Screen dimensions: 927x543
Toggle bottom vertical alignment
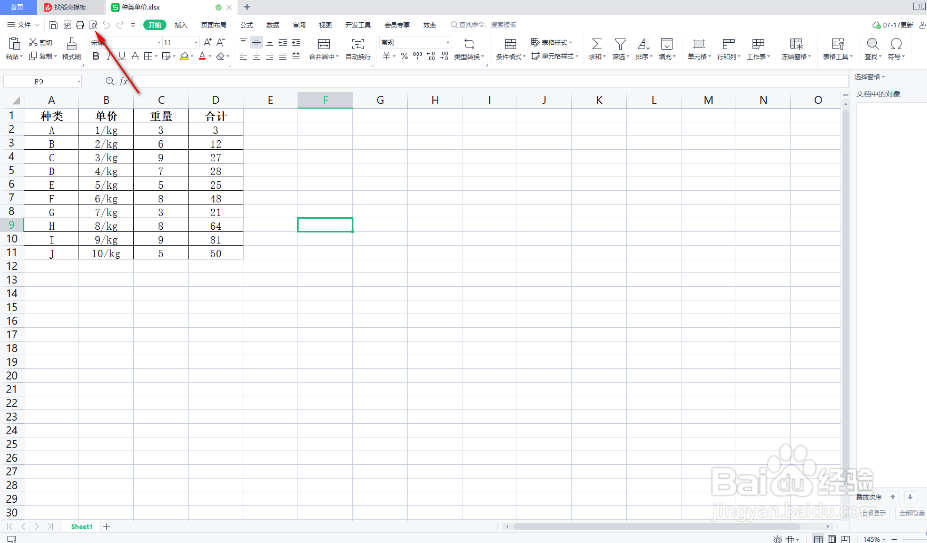pos(270,42)
